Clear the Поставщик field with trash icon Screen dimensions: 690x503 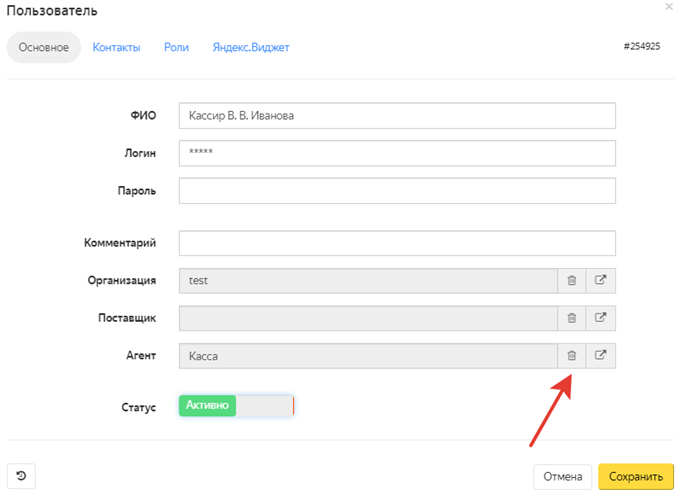coord(572,318)
